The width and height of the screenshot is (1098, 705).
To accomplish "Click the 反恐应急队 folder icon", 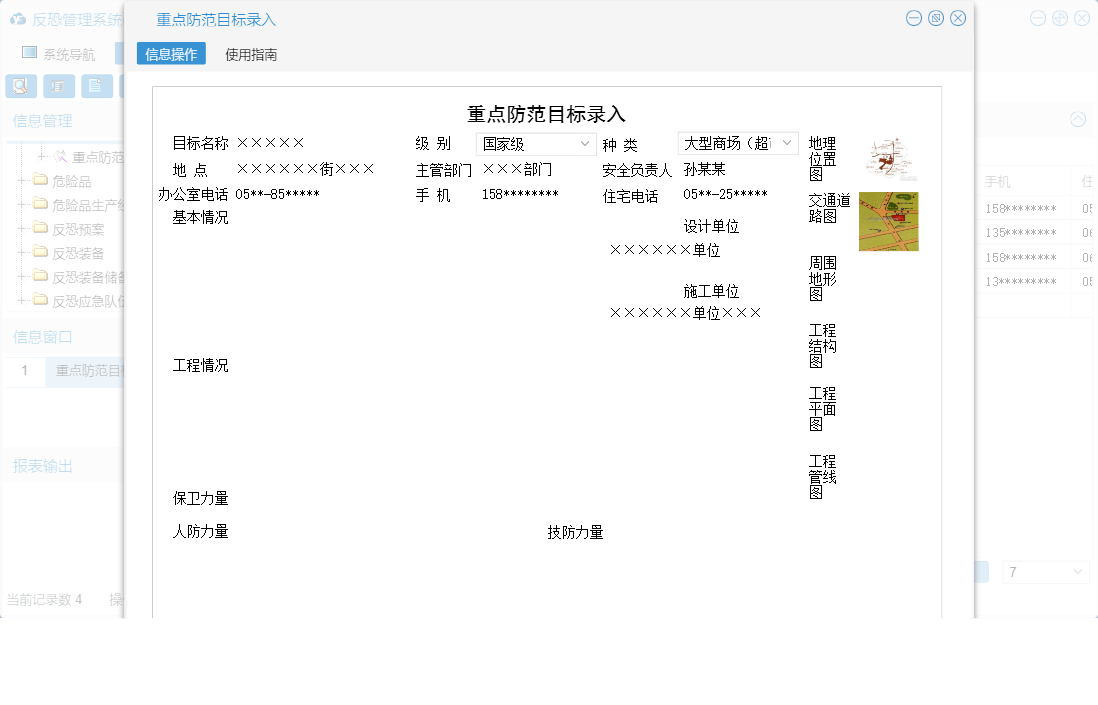I will [42, 299].
